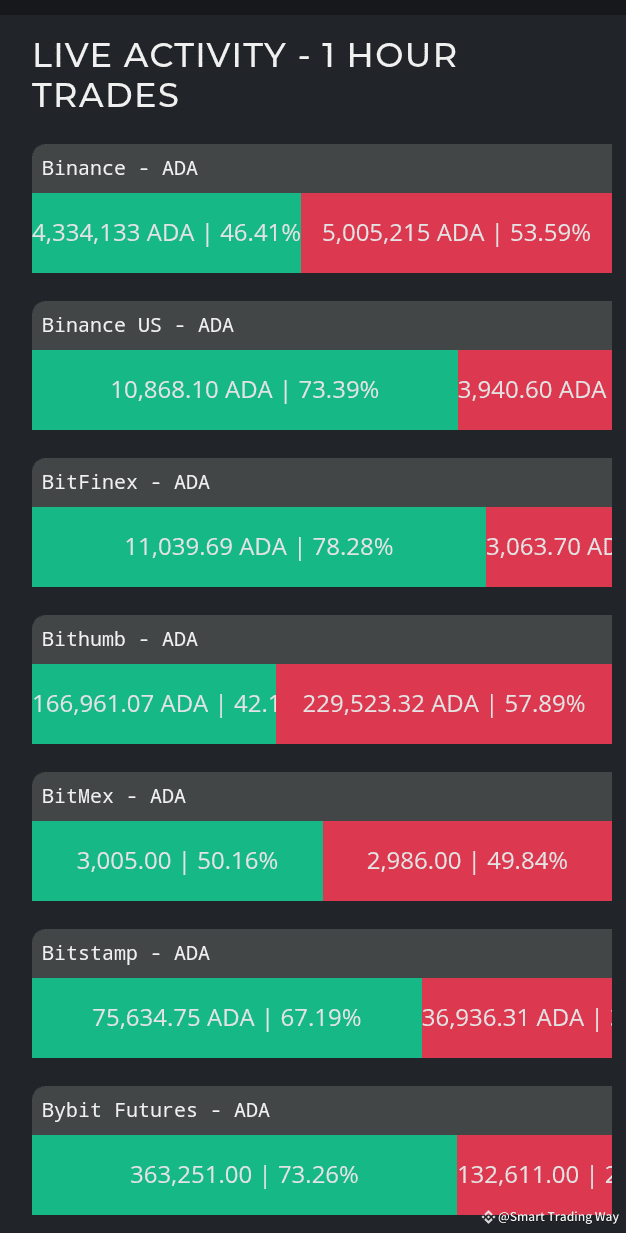This screenshot has height=1233, width=626.
Task: Select the Bybit Futures - ADA header
Action: tap(322, 1110)
